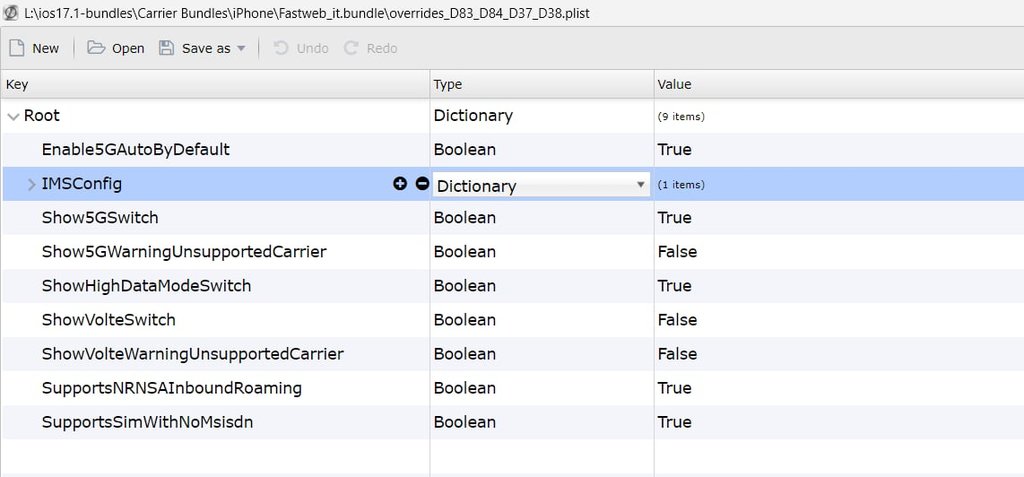Click Boolean type of Show5GSwitch row
The width and height of the screenshot is (1024, 477).
(465, 218)
